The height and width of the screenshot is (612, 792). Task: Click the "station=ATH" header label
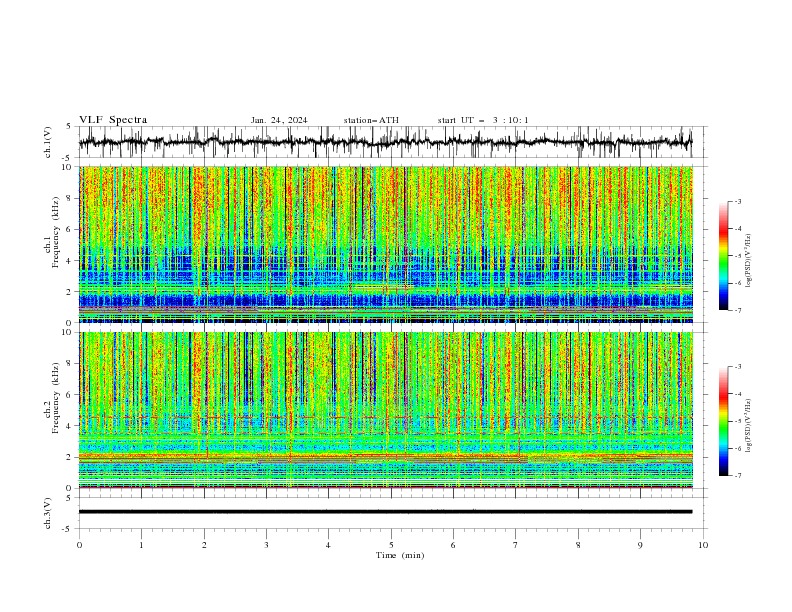[371, 120]
